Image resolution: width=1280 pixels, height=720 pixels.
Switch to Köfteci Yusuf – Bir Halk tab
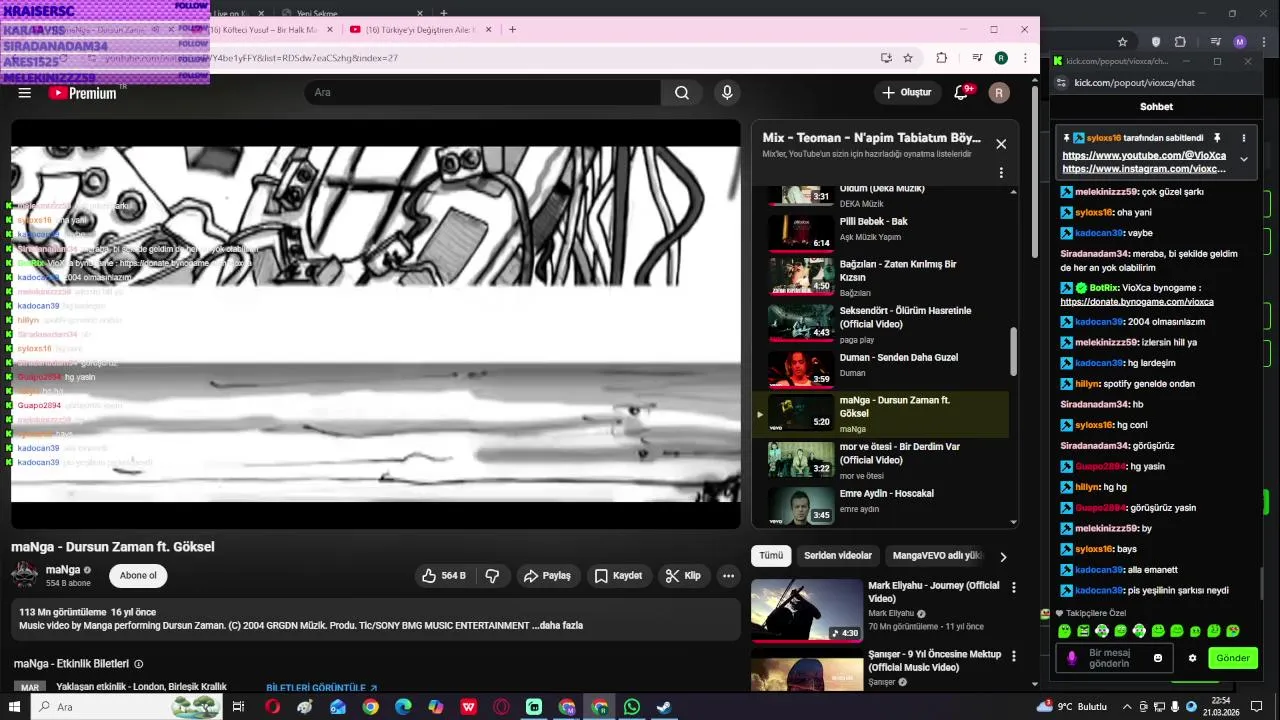click(x=262, y=30)
